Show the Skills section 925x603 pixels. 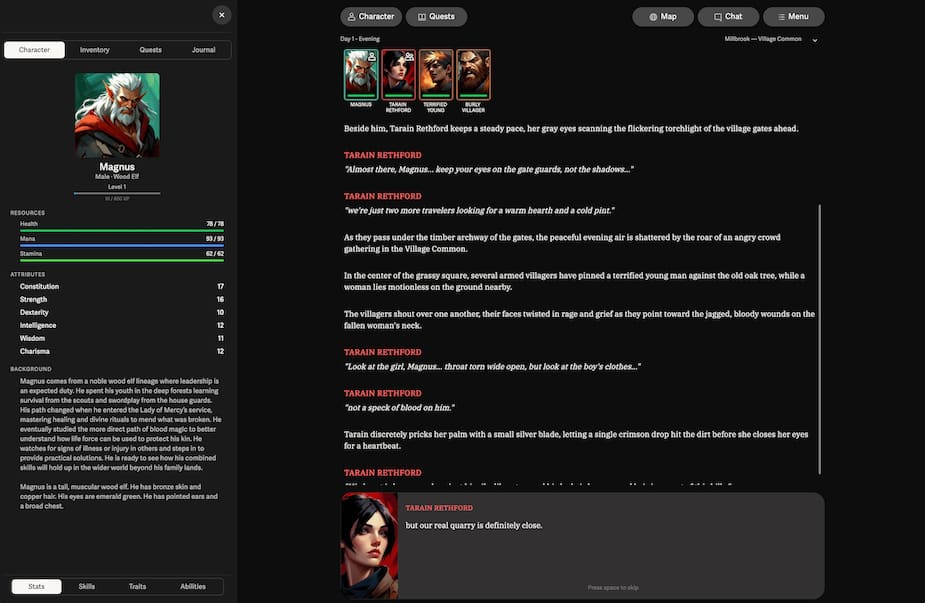[x=87, y=586]
